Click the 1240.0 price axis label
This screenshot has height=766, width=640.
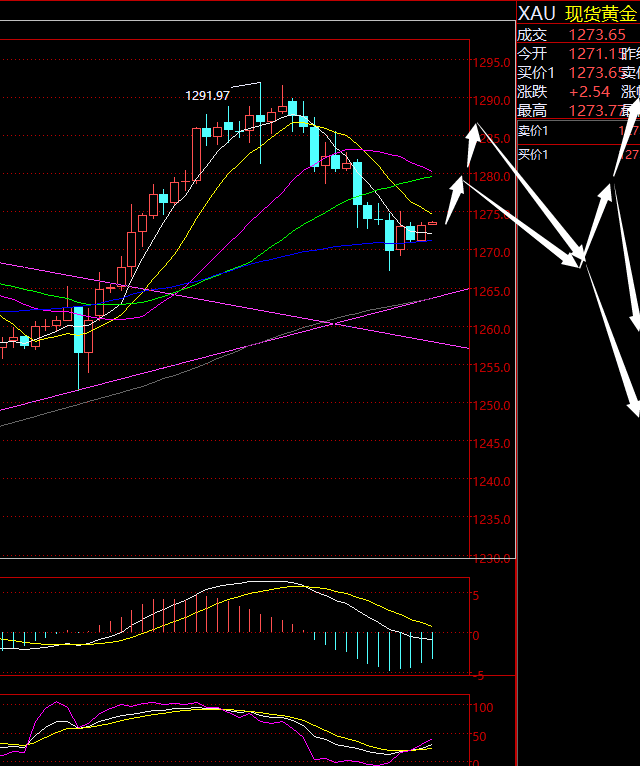point(491,482)
